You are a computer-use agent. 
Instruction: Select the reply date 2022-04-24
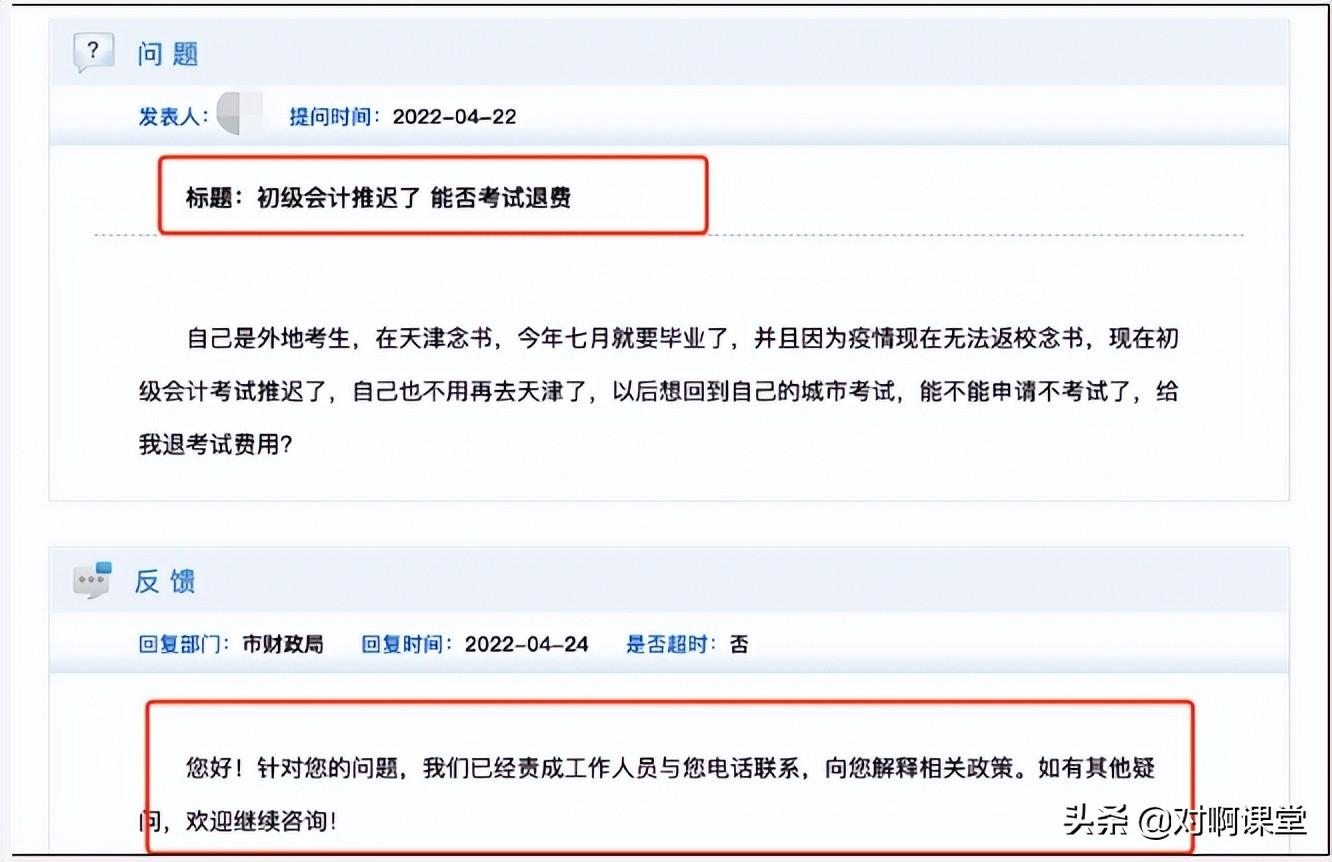pyautogui.click(x=527, y=644)
